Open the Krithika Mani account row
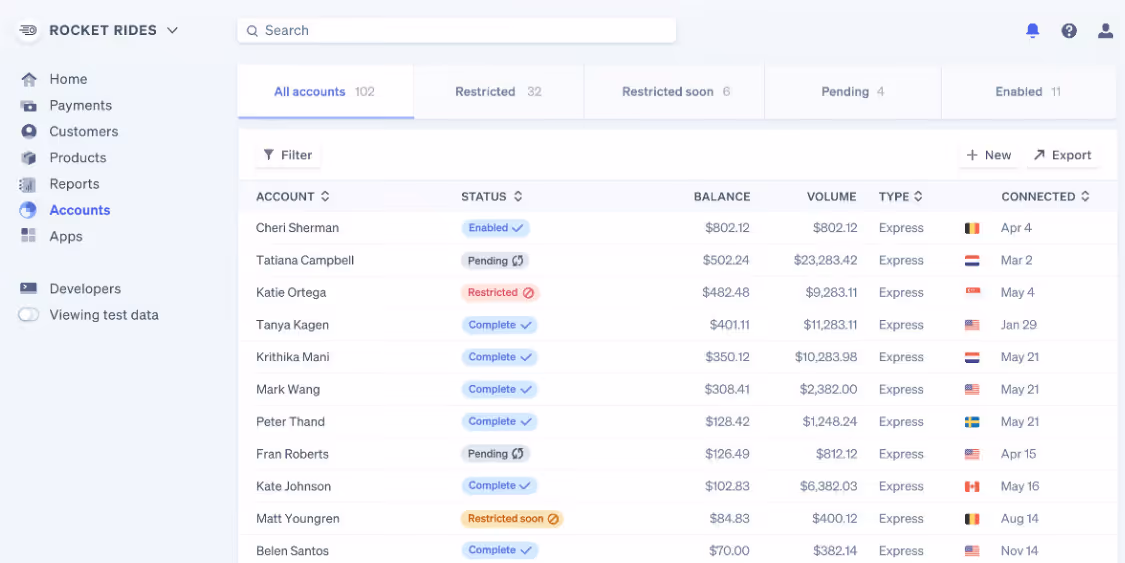This screenshot has height=563, width=1125. click(x=677, y=357)
